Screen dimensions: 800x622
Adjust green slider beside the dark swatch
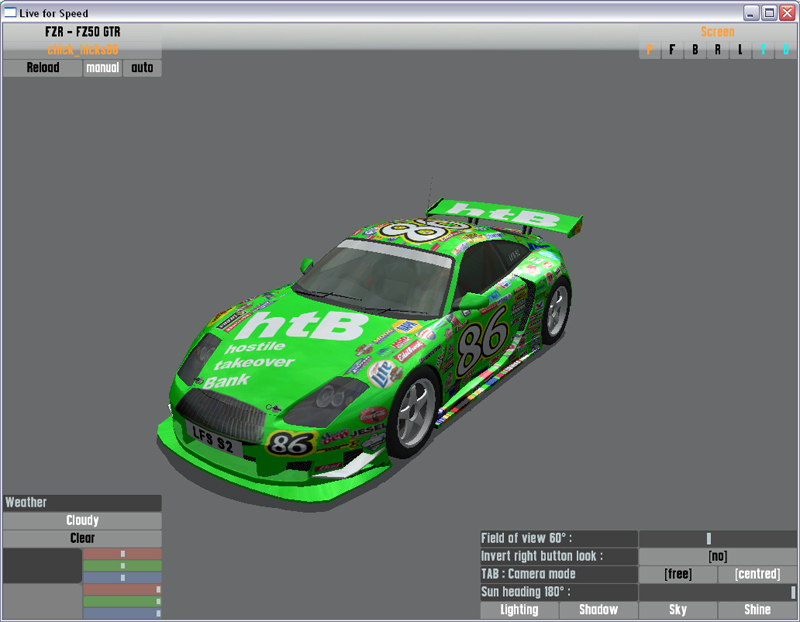click(122, 566)
